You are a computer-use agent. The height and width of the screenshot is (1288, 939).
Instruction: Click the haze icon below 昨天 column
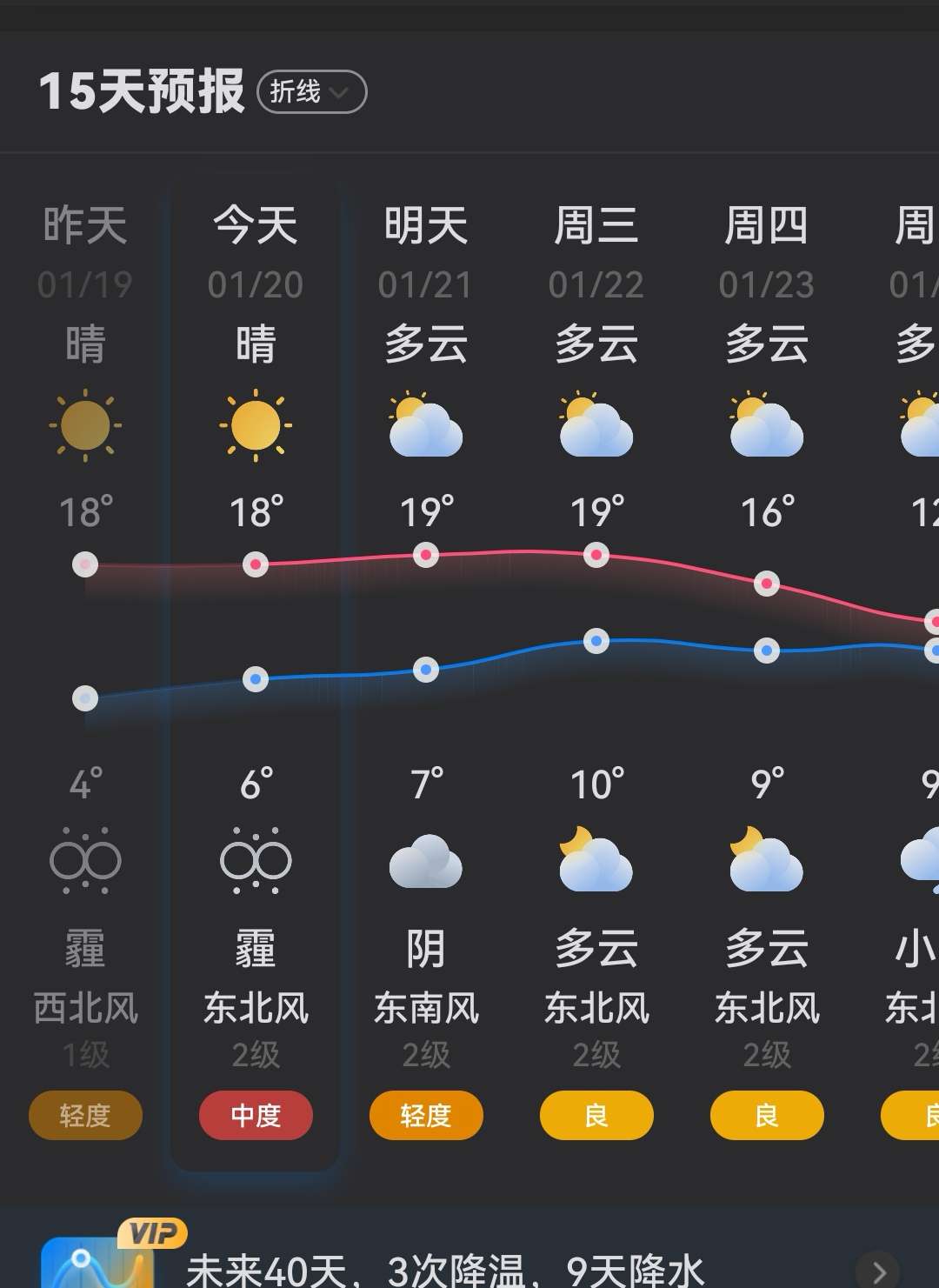(x=84, y=859)
